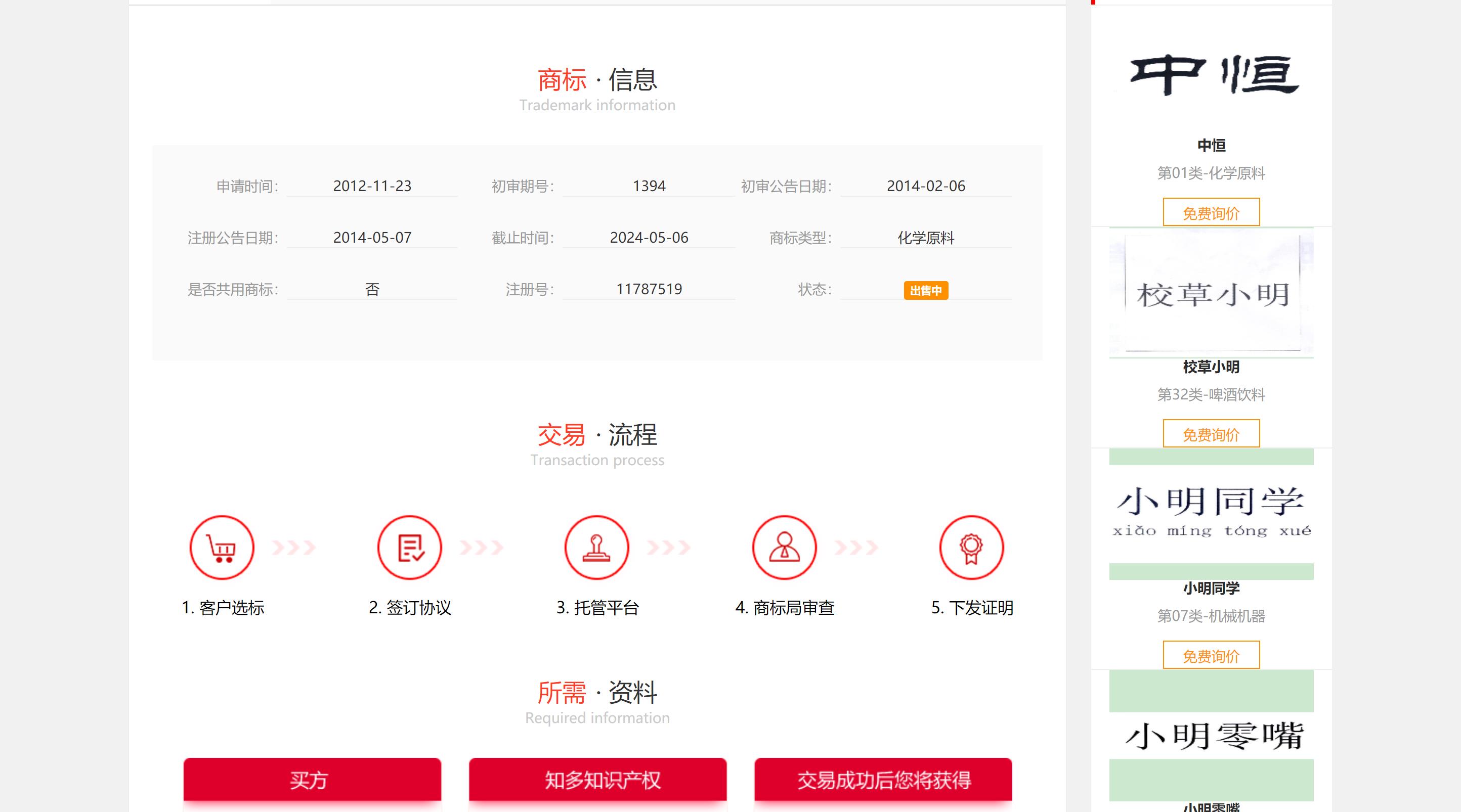Click the 注册号 field label

(530, 290)
